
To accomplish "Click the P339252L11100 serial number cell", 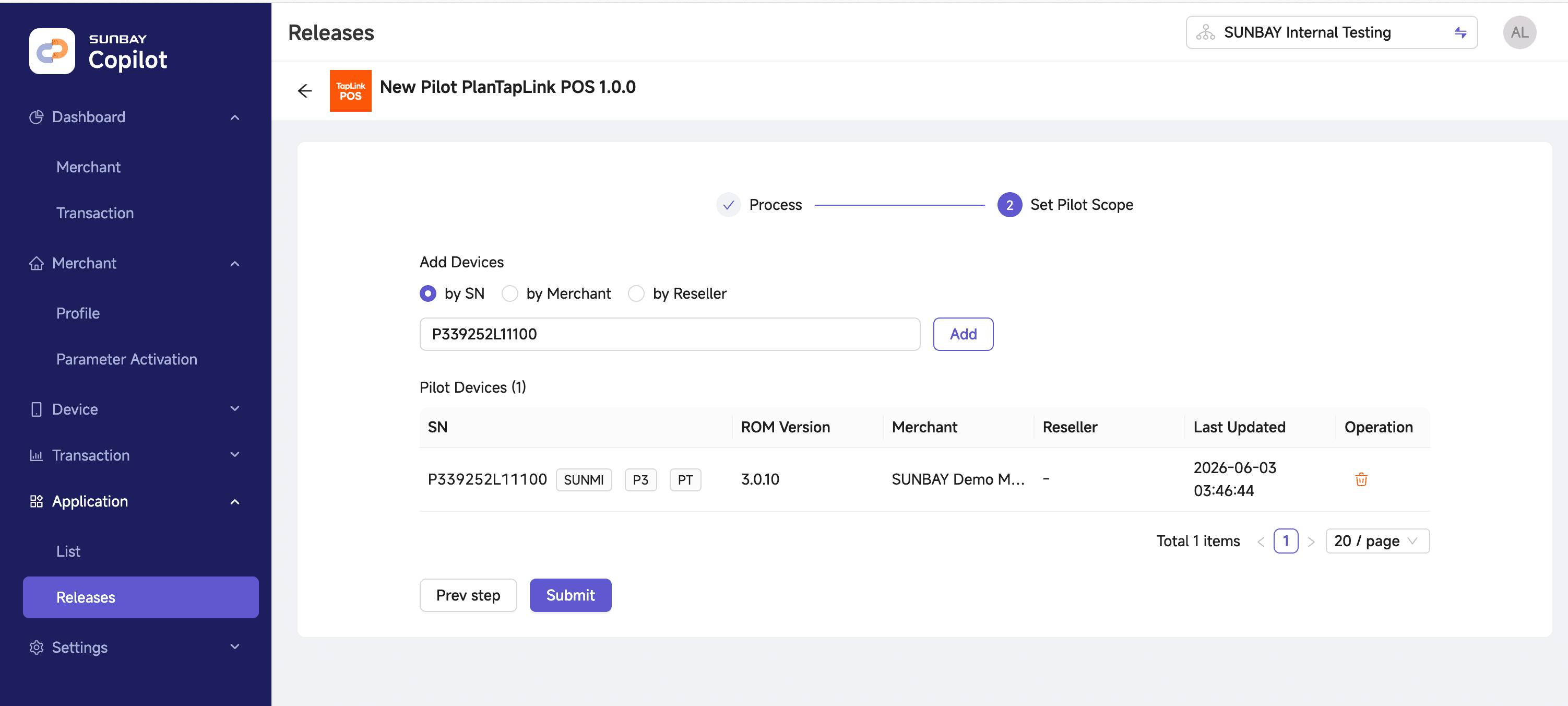I will pyautogui.click(x=487, y=480).
